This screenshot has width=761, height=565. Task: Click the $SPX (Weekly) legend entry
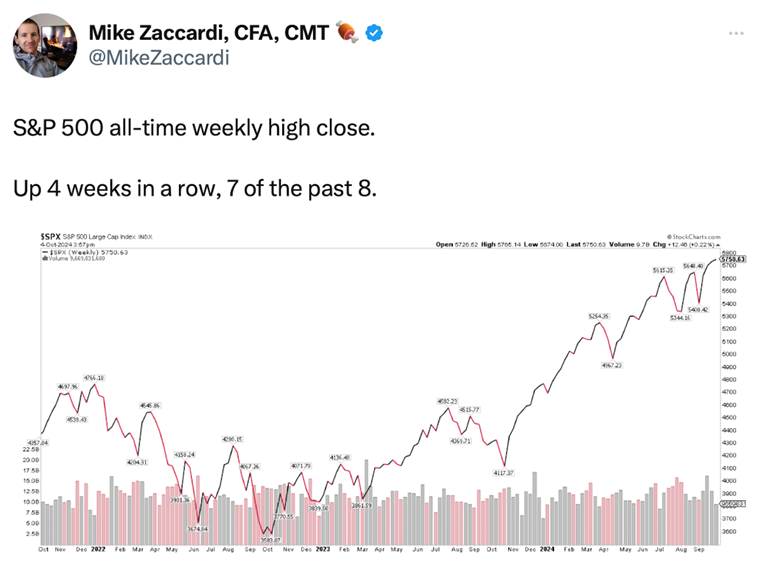79,252
